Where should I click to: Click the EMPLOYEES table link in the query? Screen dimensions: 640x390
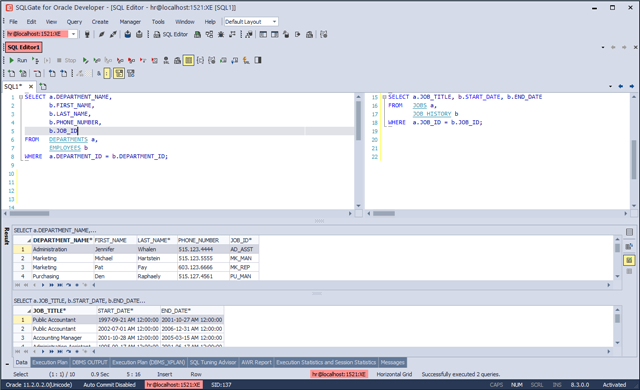coord(65,148)
